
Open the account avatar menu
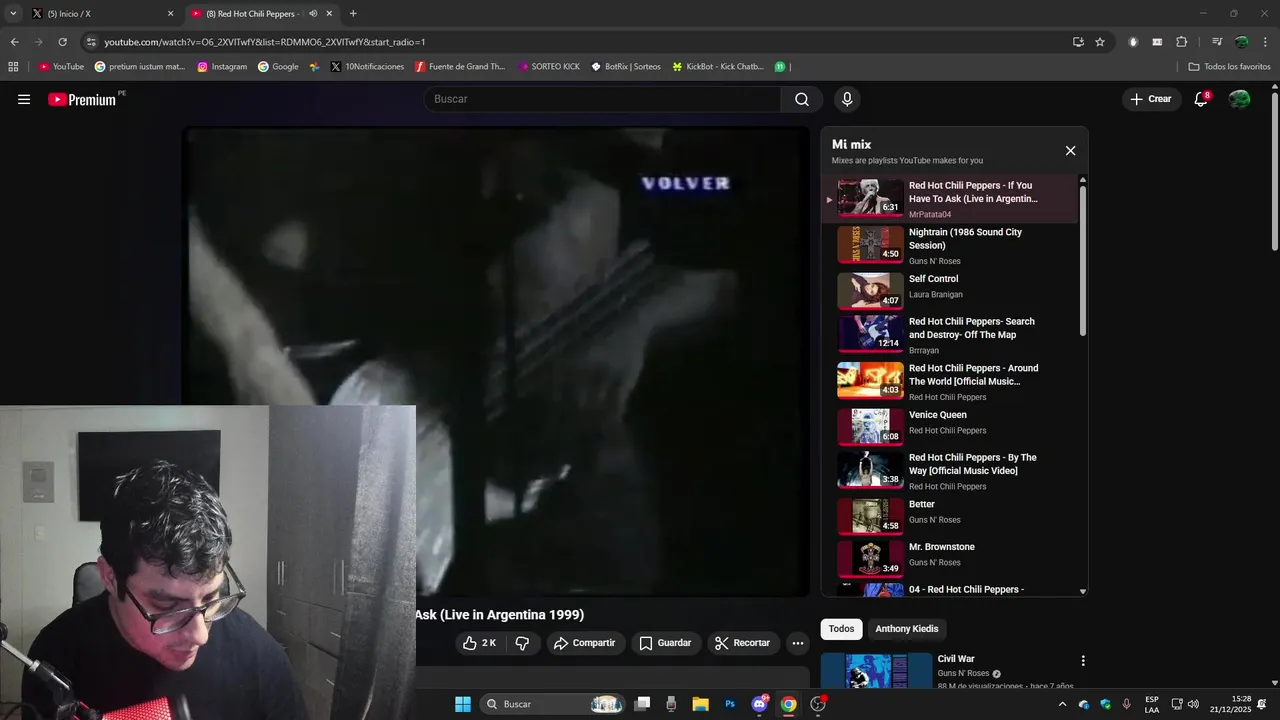point(1239,99)
